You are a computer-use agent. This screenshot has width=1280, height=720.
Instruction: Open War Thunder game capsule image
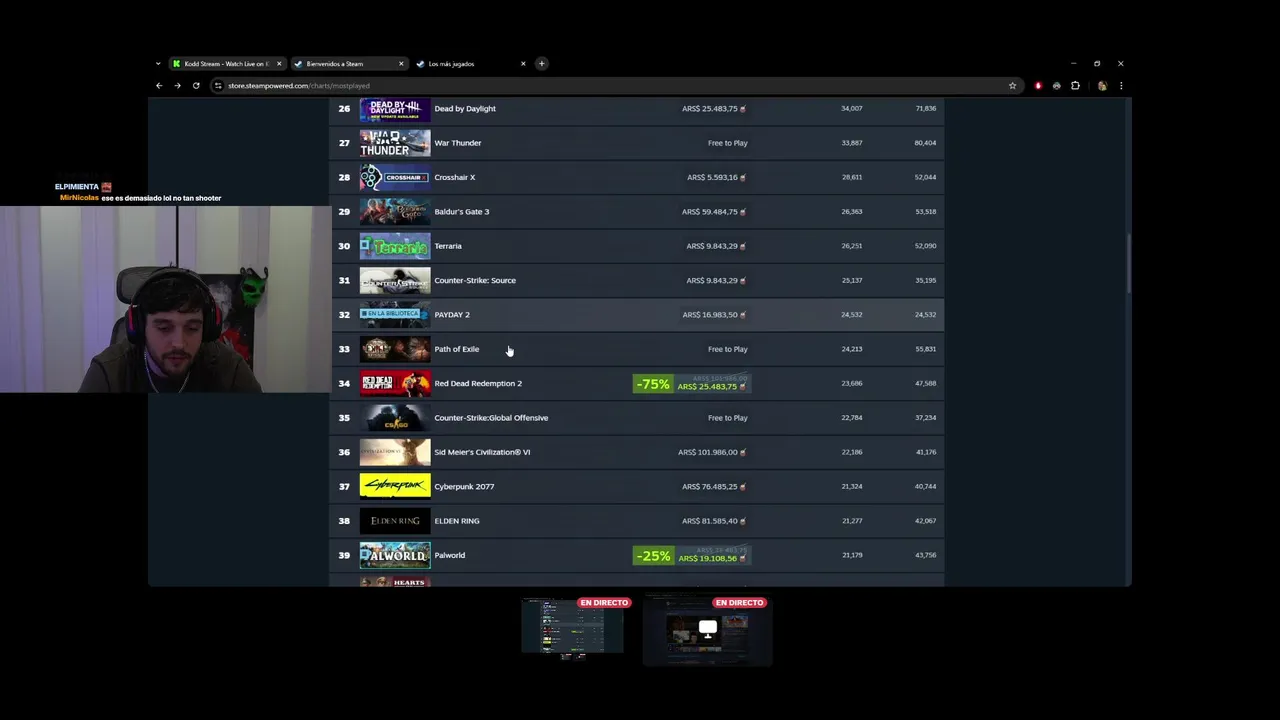coord(395,143)
